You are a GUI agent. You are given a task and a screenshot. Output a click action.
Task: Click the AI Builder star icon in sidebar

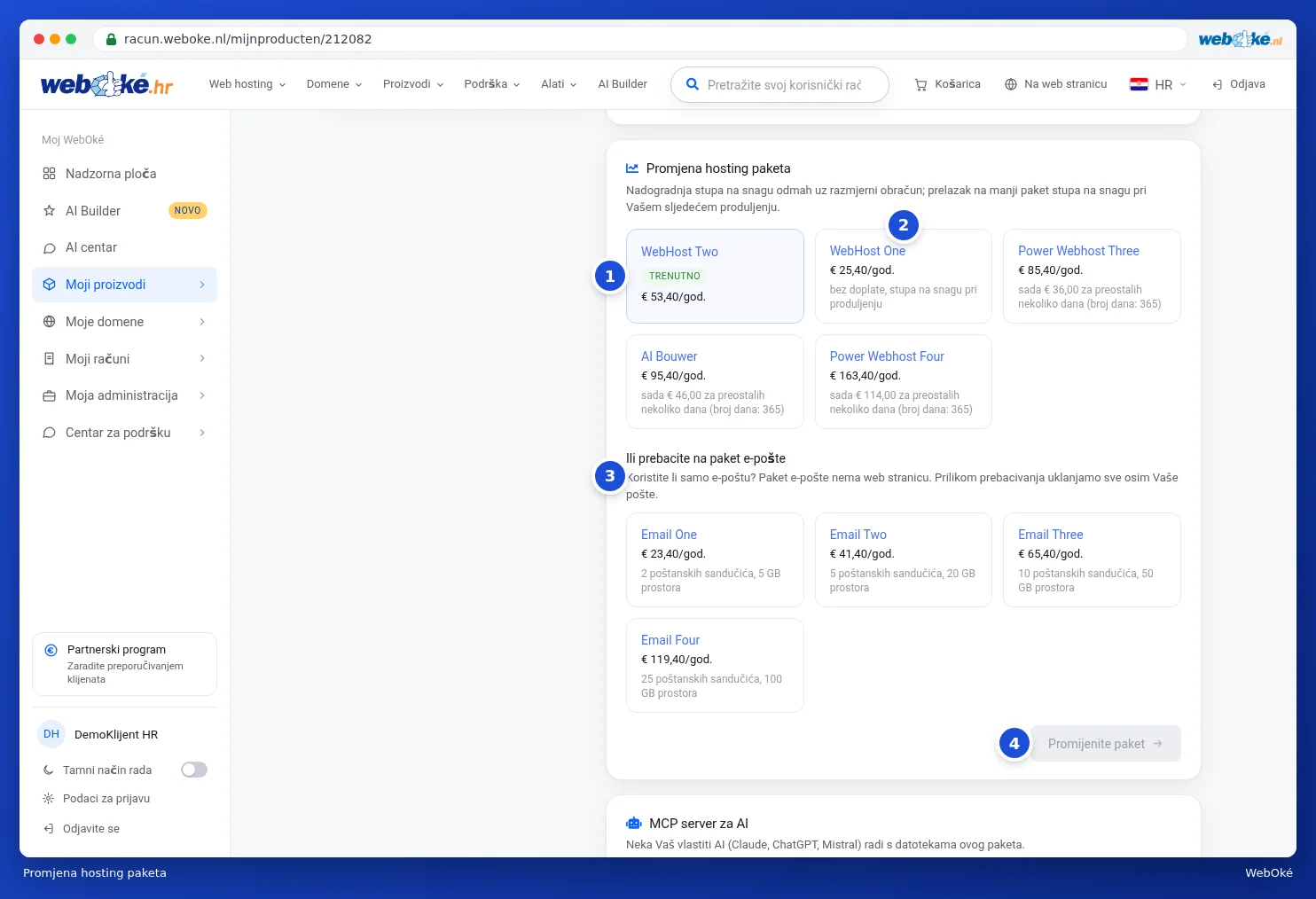[50, 211]
